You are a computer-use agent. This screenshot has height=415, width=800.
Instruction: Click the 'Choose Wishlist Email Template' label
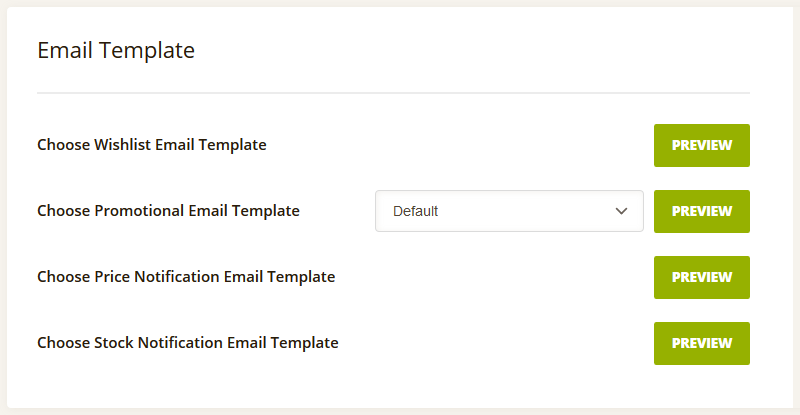point(152,145)
